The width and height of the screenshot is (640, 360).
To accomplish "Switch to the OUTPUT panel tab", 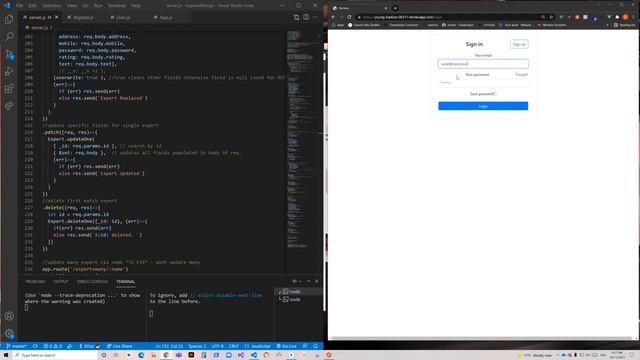I will click(61, 282).
